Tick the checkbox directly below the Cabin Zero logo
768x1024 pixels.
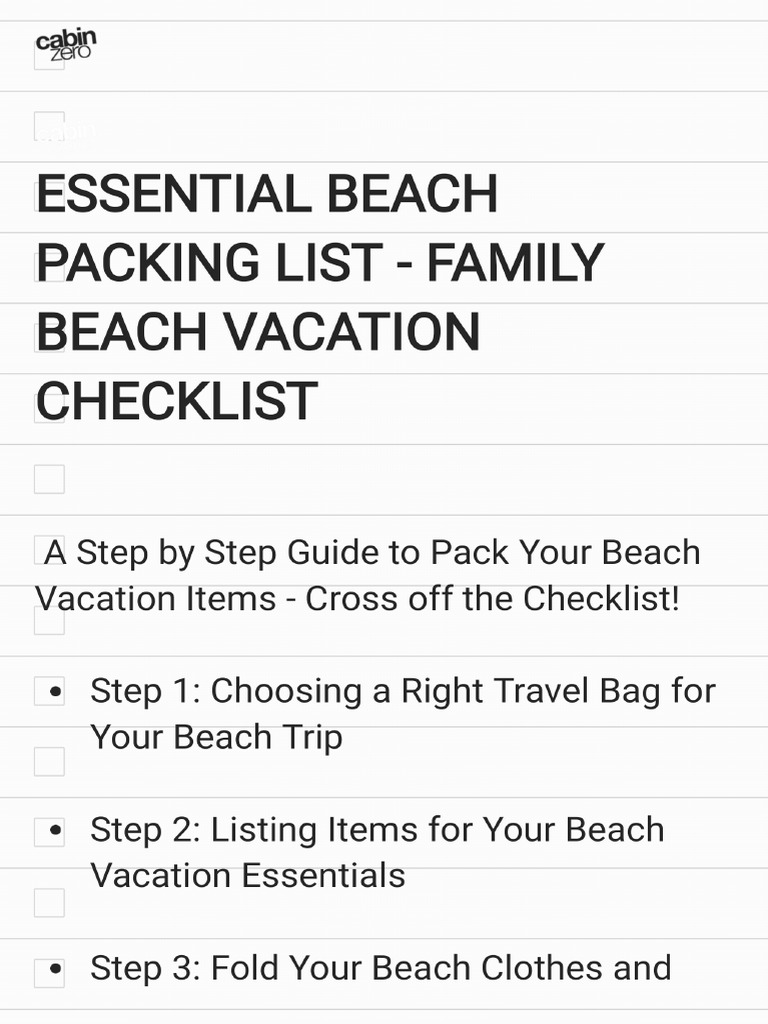point(49,126)
